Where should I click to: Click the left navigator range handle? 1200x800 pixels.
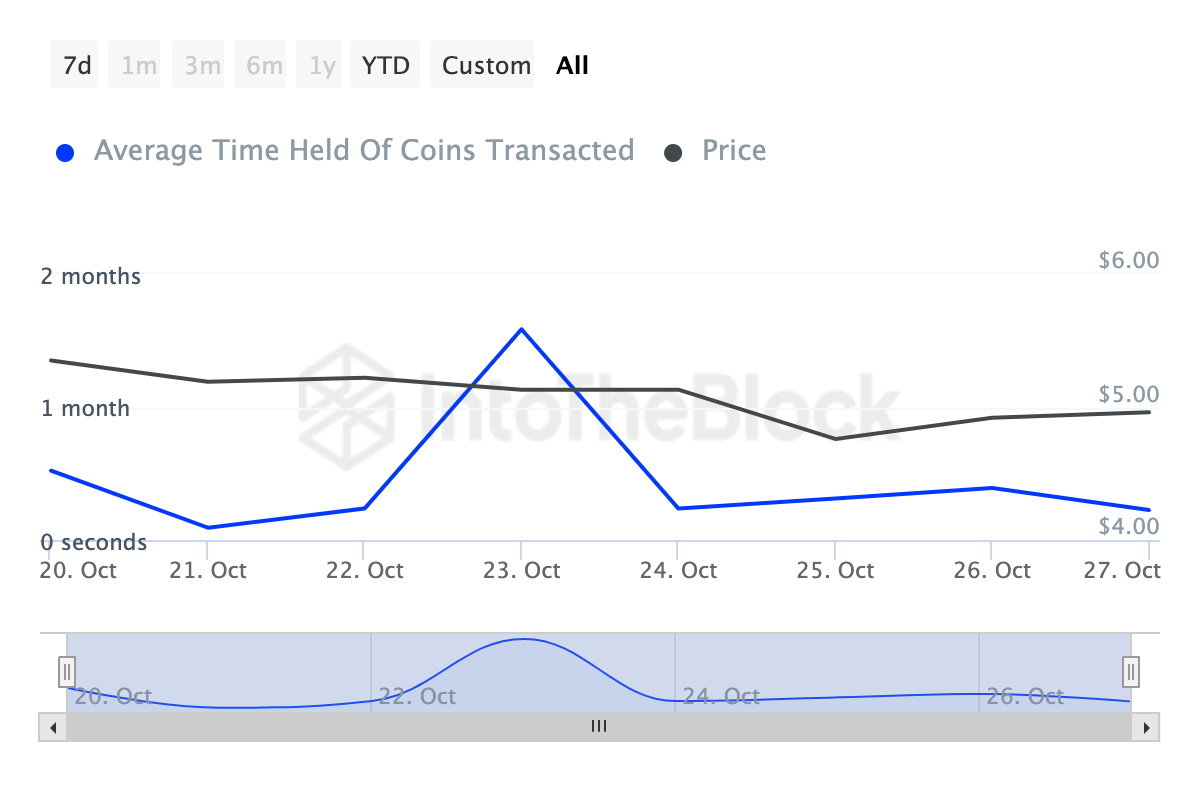(x=67, y=670)
